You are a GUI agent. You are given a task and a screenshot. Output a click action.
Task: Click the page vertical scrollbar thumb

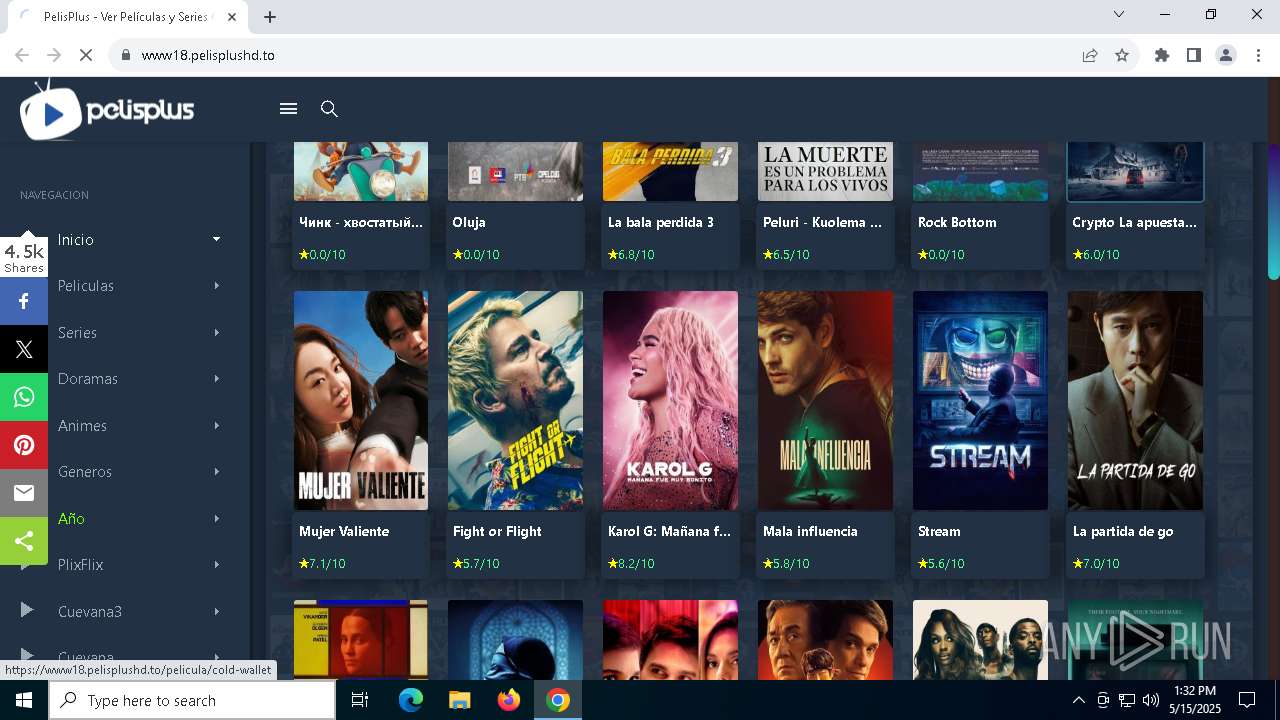click(1274, 210)
